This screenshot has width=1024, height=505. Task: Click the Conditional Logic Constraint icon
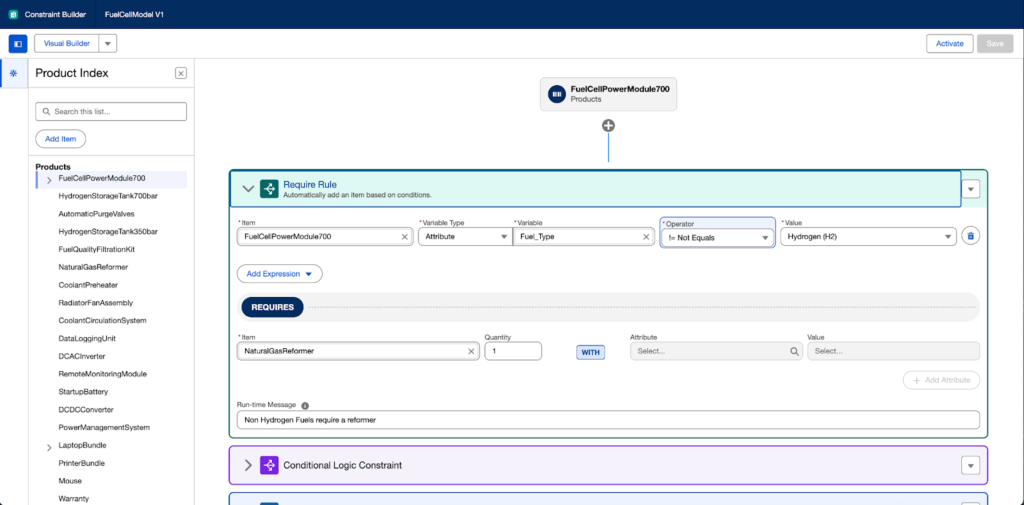click(x=269, y=465)
